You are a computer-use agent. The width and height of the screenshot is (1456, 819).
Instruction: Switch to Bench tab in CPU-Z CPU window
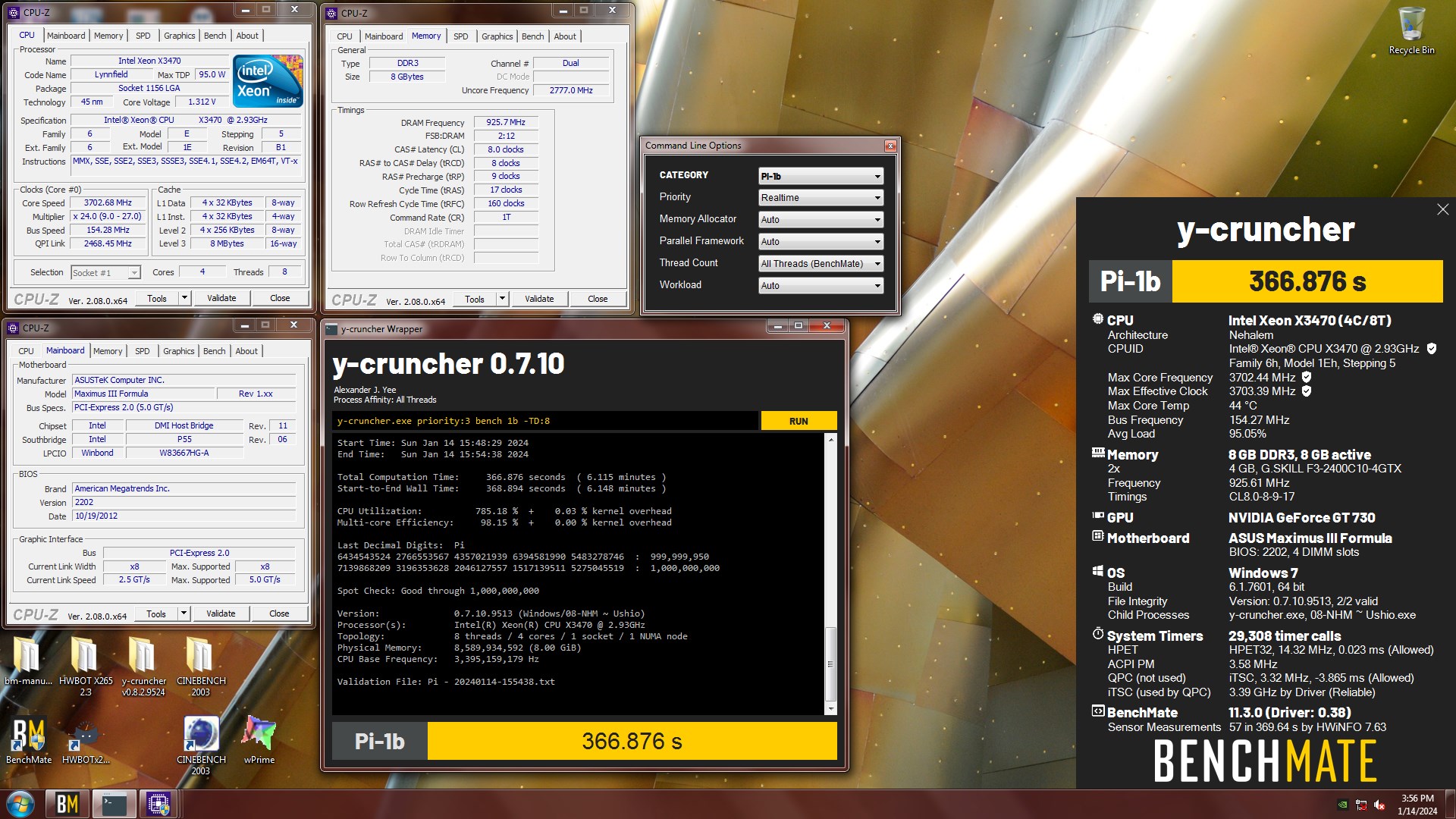pyautogui.click(x=215, y=36)
